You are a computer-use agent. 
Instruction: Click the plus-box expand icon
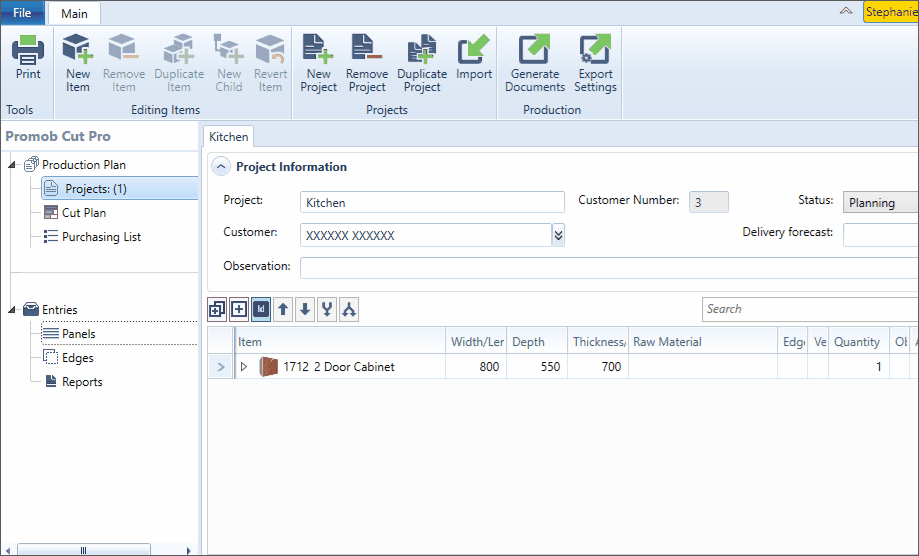point(239,309)
